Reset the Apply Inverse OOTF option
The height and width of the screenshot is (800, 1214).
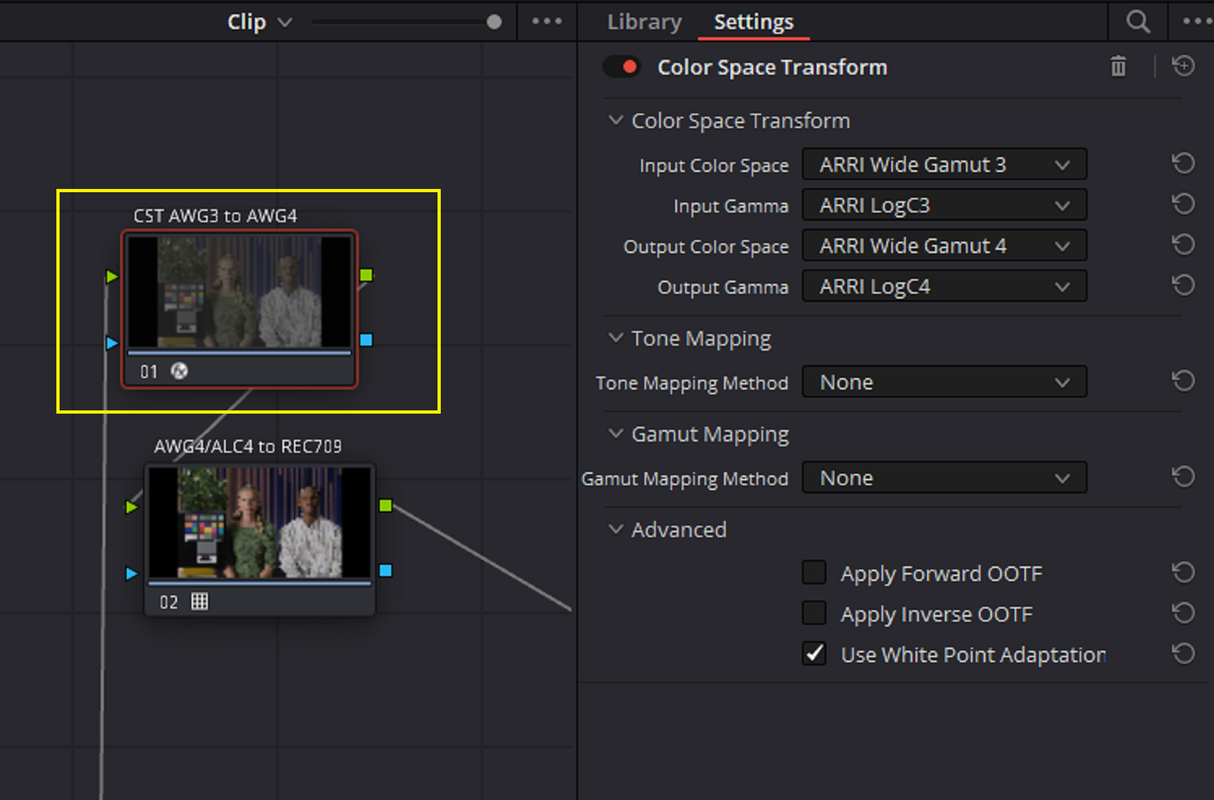pos(1183,613)
